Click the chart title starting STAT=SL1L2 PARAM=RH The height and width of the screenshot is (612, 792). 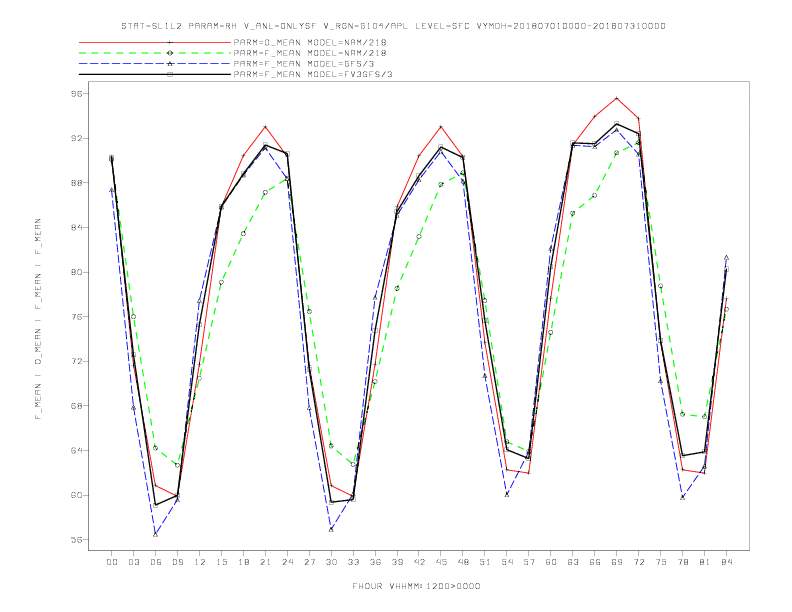(x=393, y=26)
